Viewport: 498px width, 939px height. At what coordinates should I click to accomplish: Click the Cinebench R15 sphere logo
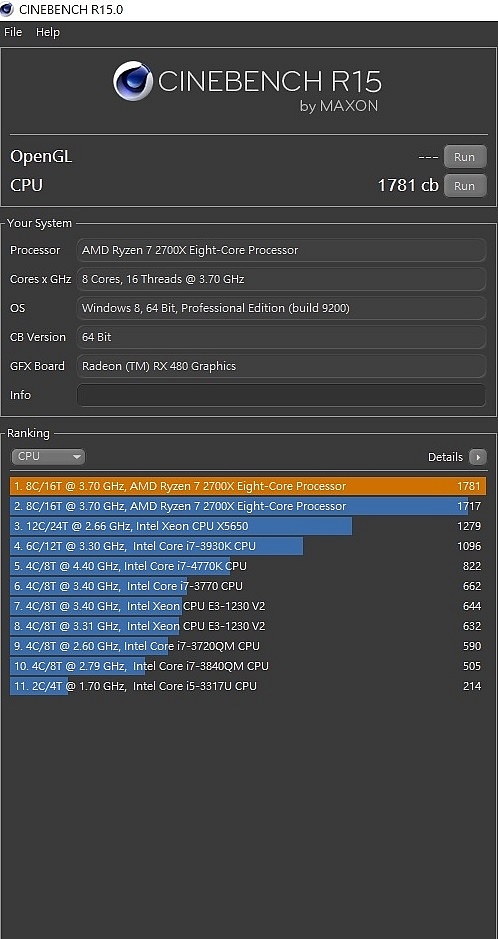coord(132,81)
